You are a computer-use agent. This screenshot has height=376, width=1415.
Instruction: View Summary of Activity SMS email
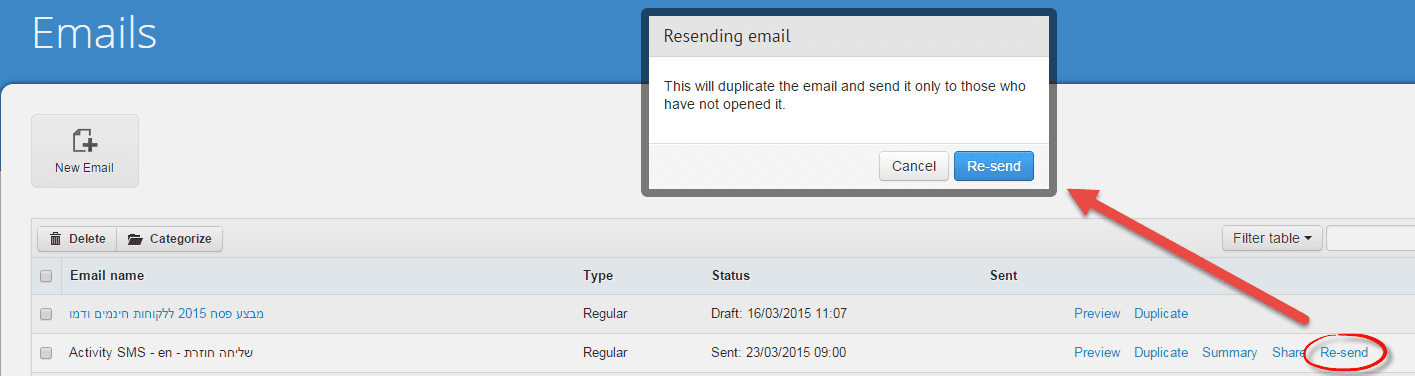pyautogui.click(x=1229, y=353)
